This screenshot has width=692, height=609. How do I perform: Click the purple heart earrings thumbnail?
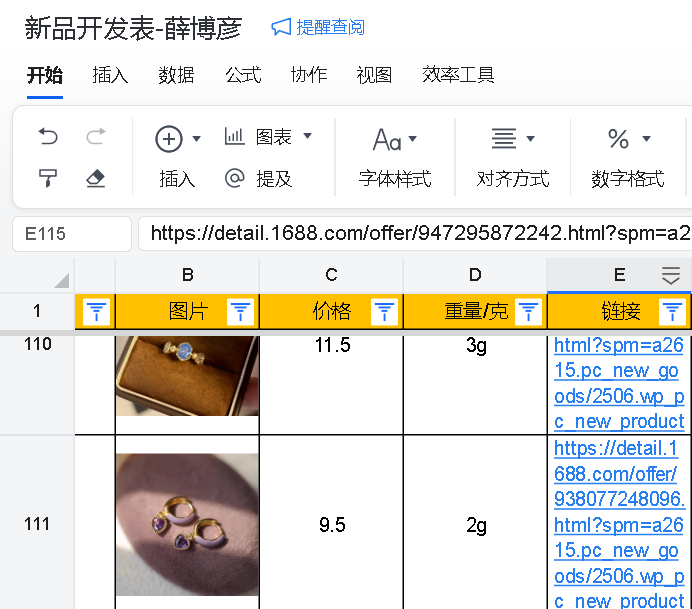[187, 524]
